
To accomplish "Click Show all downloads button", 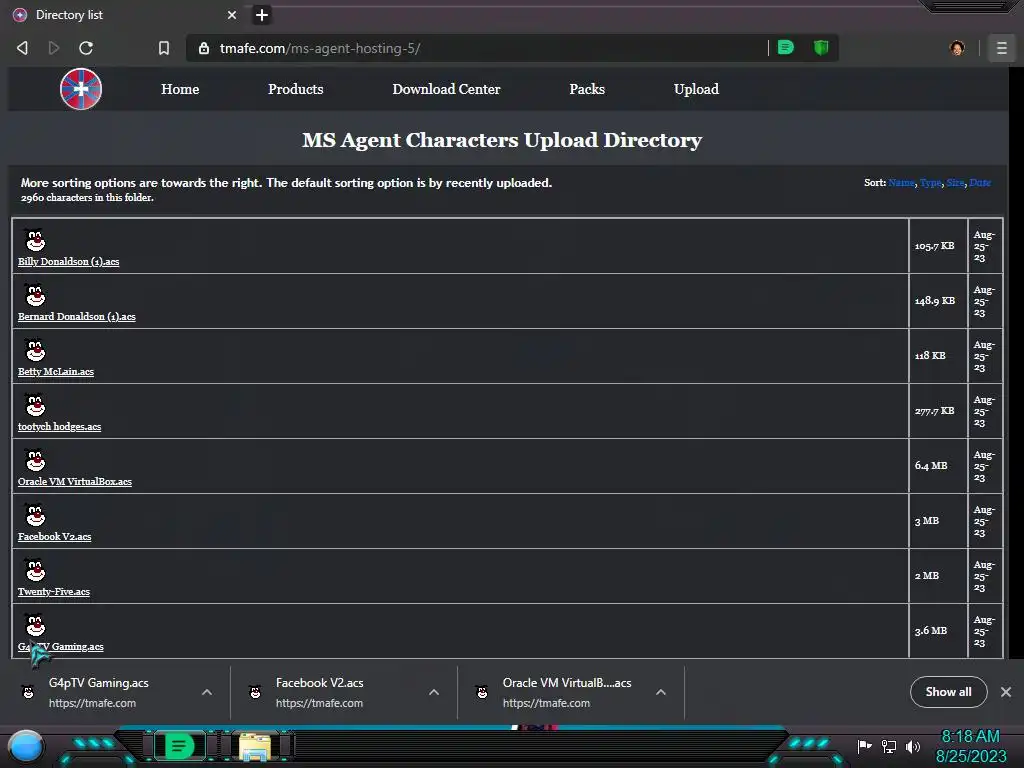I will pyautogui.click(x=948, y=692).
